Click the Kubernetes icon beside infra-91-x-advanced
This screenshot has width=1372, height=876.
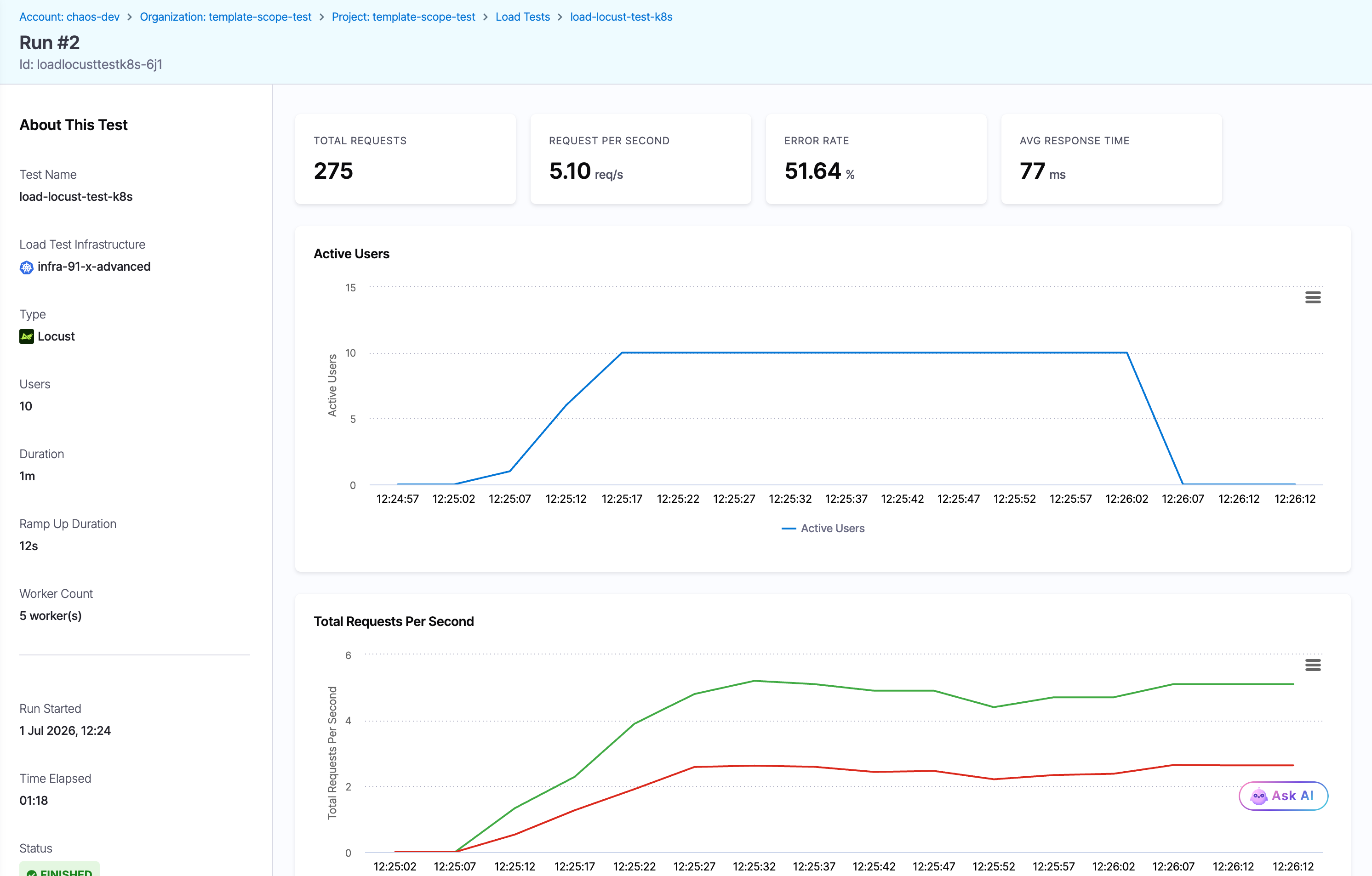point(26,267)
